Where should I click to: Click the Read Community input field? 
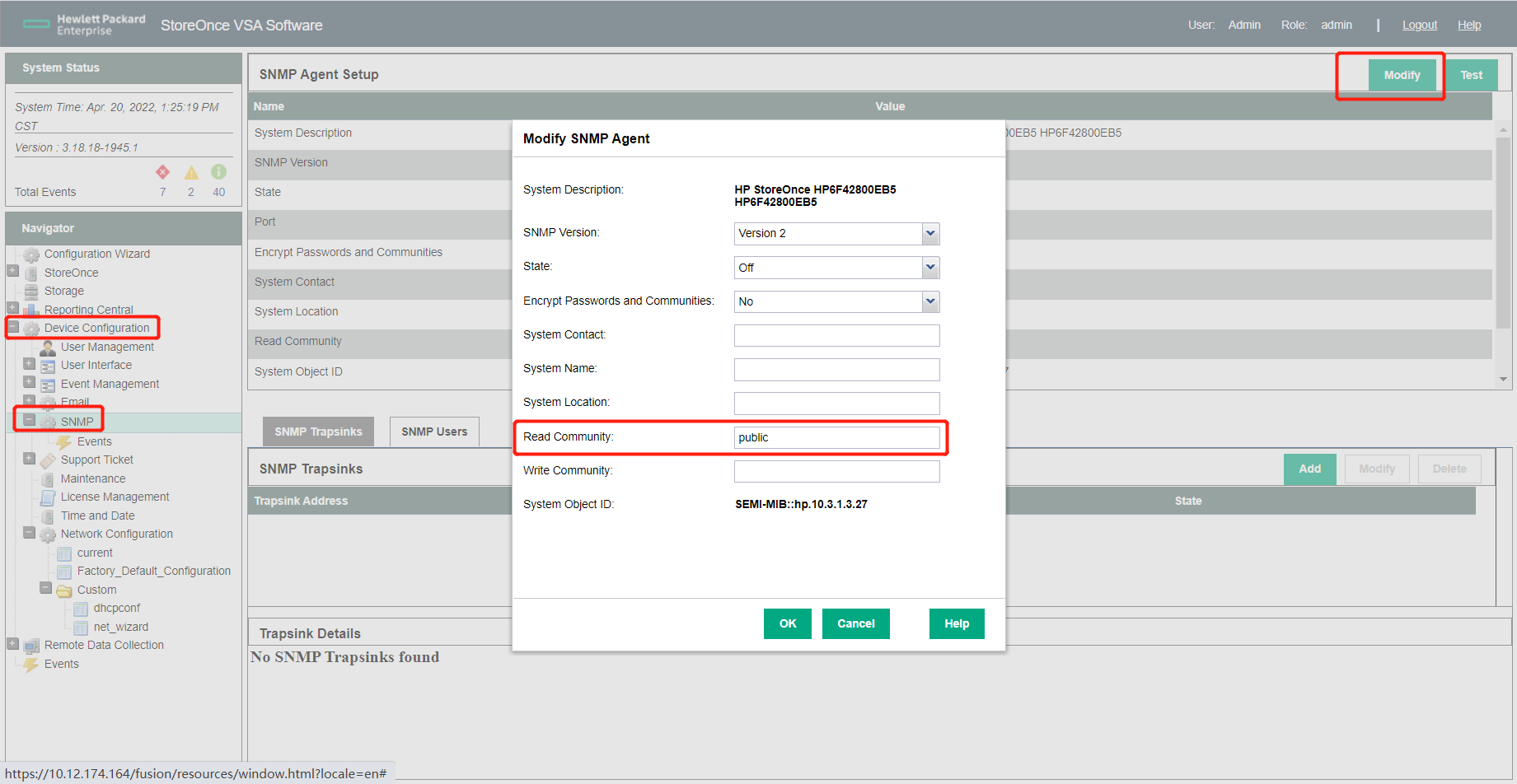coord(836,437)
